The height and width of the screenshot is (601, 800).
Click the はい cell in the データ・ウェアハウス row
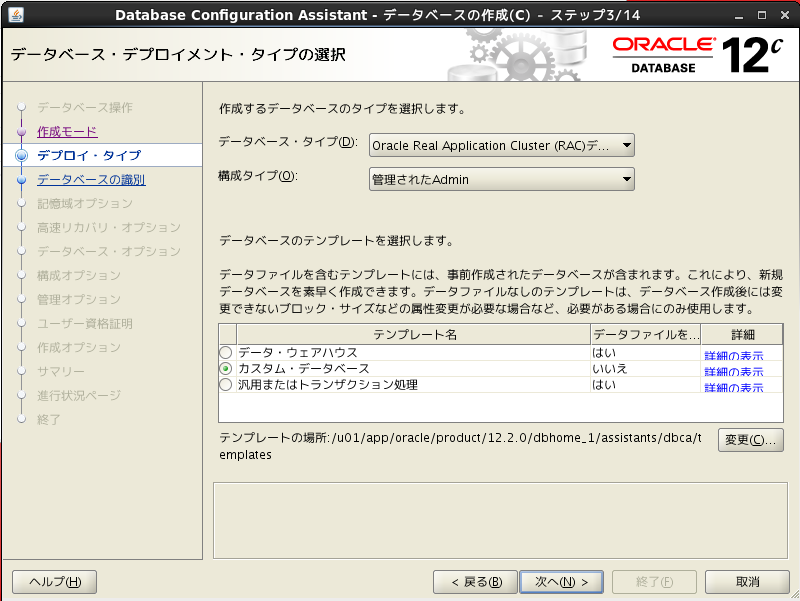[x=646, y=353]
